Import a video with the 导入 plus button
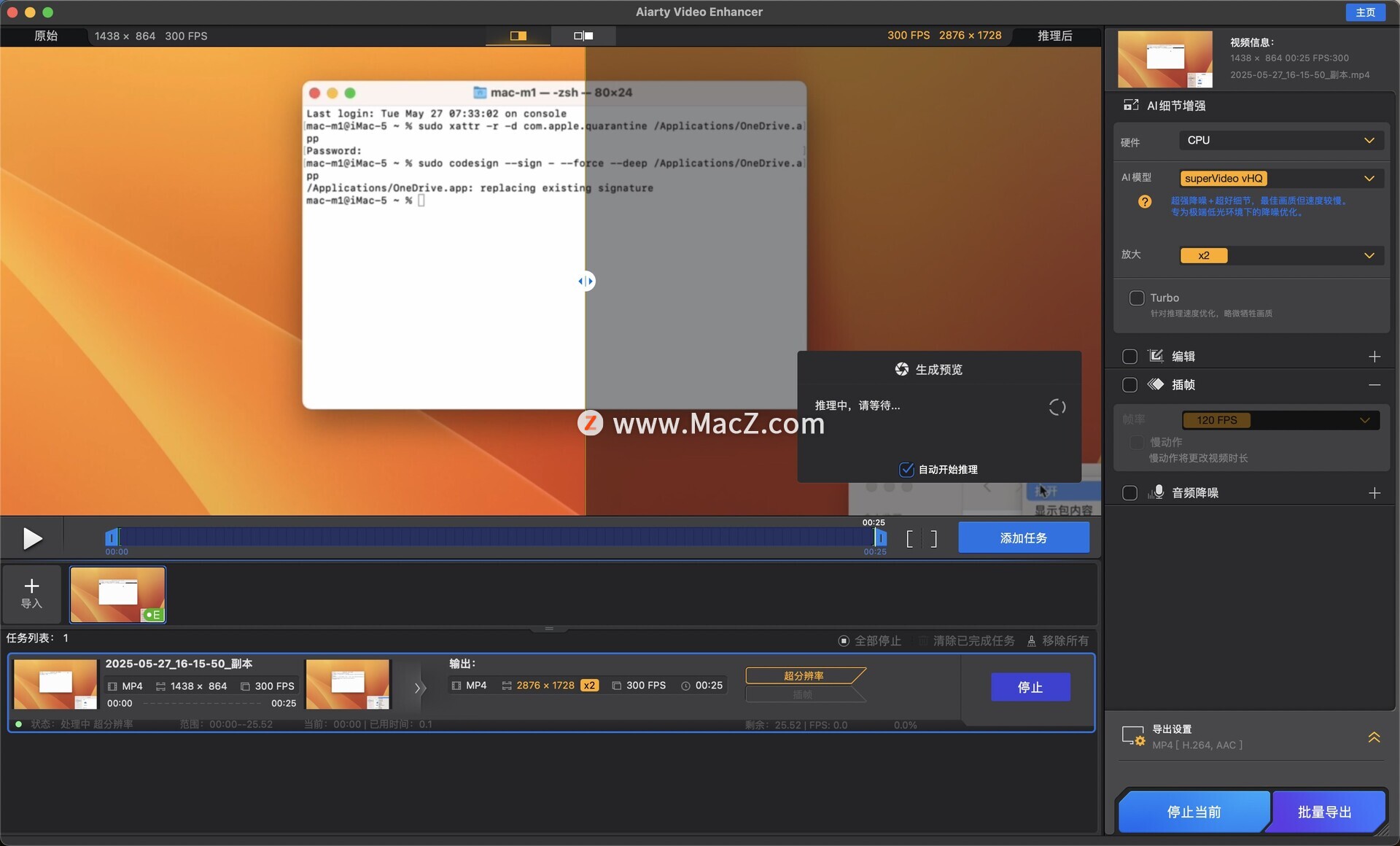This screenshot has width=1400, height=846. 31,594
